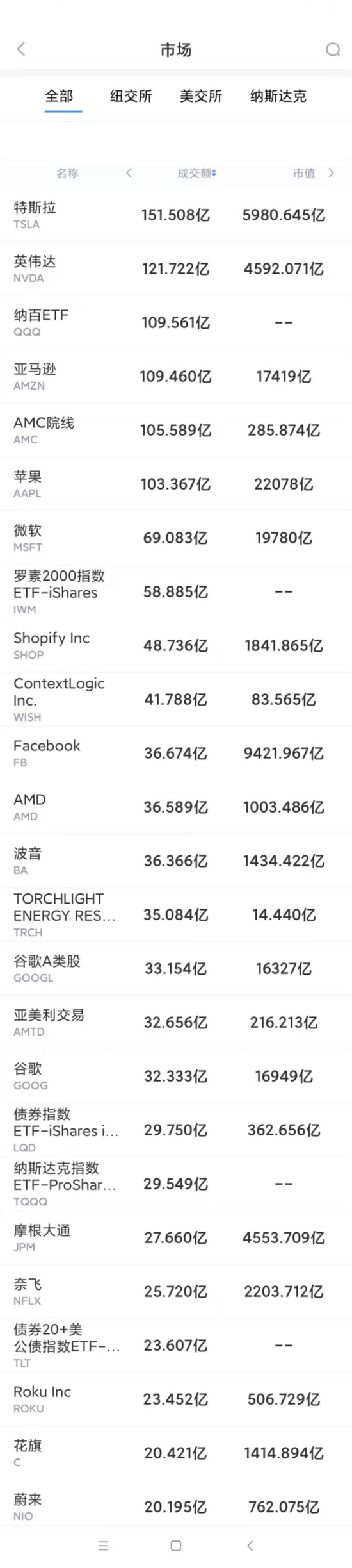
Task: Tap the back arrow in header
Action: click(21, 49)
